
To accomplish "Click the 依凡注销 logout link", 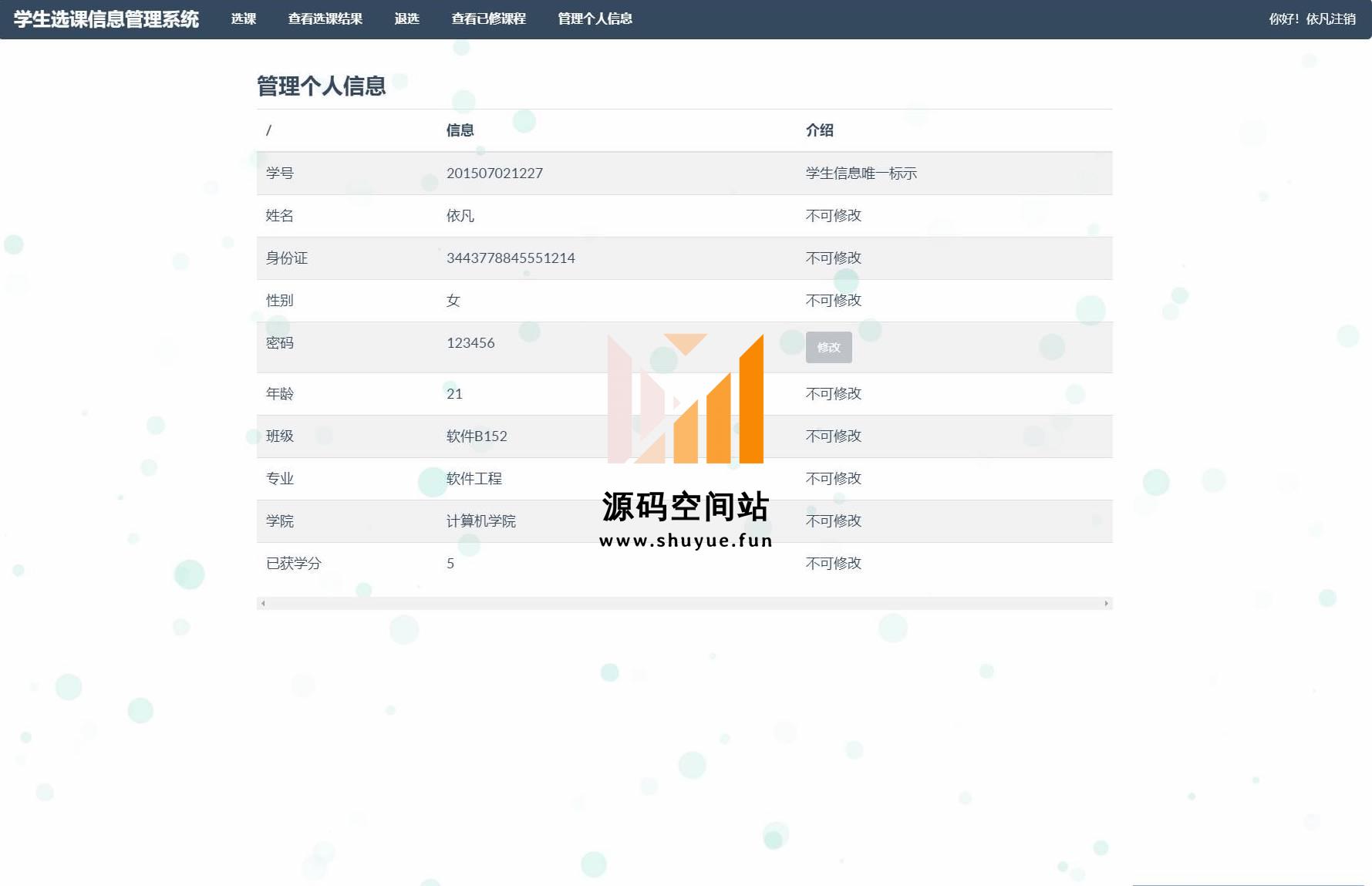I will pyautogui.click(x=1330, y=19).
